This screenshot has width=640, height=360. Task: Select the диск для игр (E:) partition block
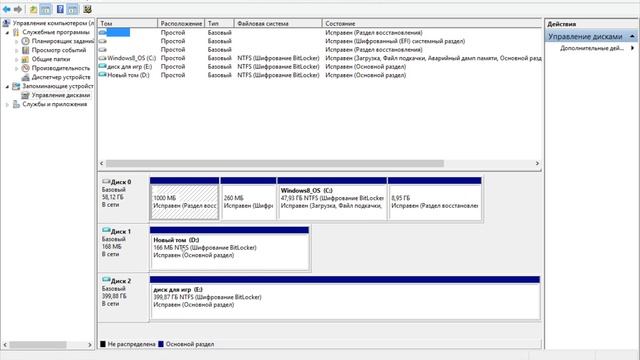345,298
